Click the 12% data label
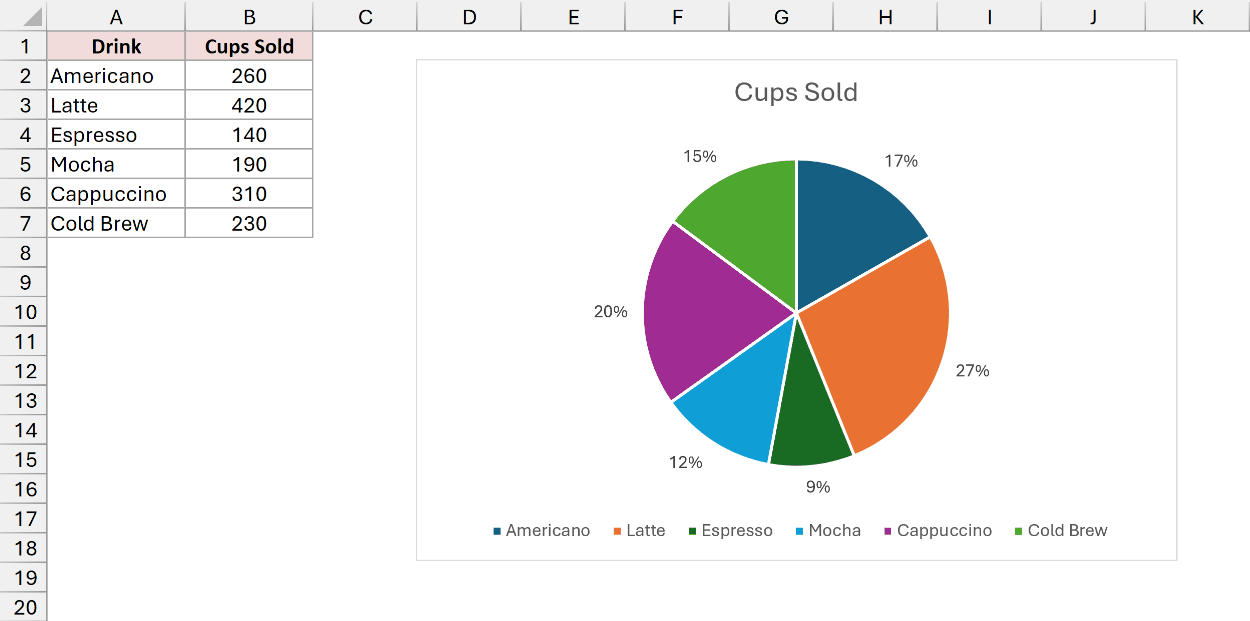 pos(686,463)
